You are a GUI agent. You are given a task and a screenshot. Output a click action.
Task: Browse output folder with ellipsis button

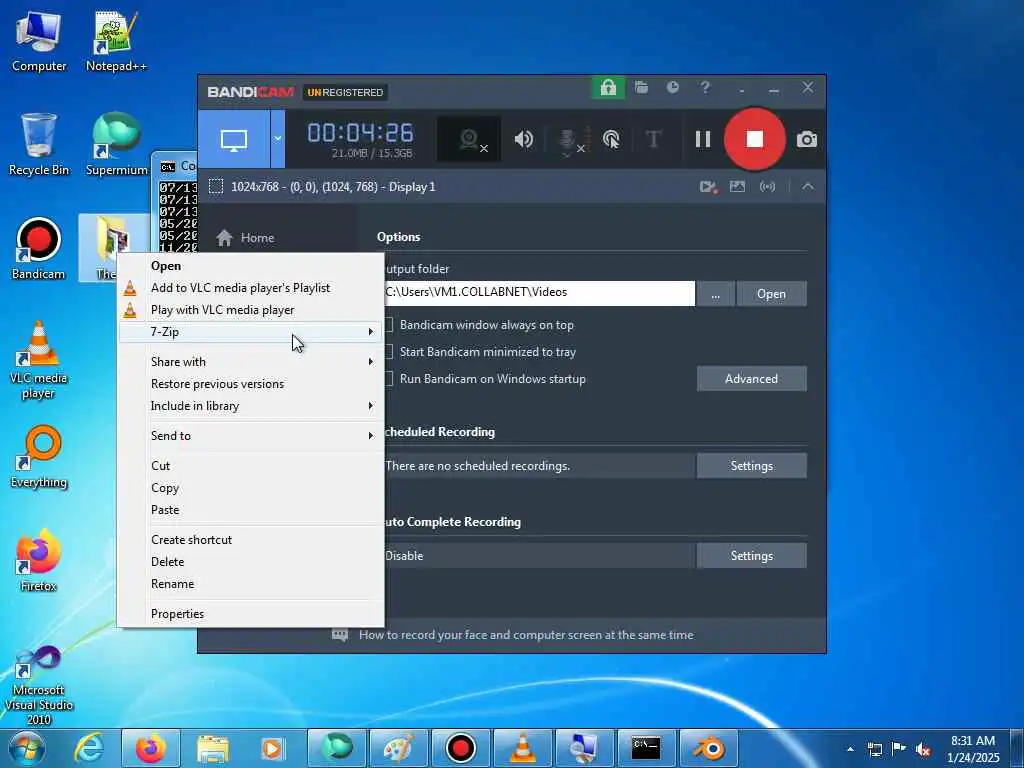[716, 294]
